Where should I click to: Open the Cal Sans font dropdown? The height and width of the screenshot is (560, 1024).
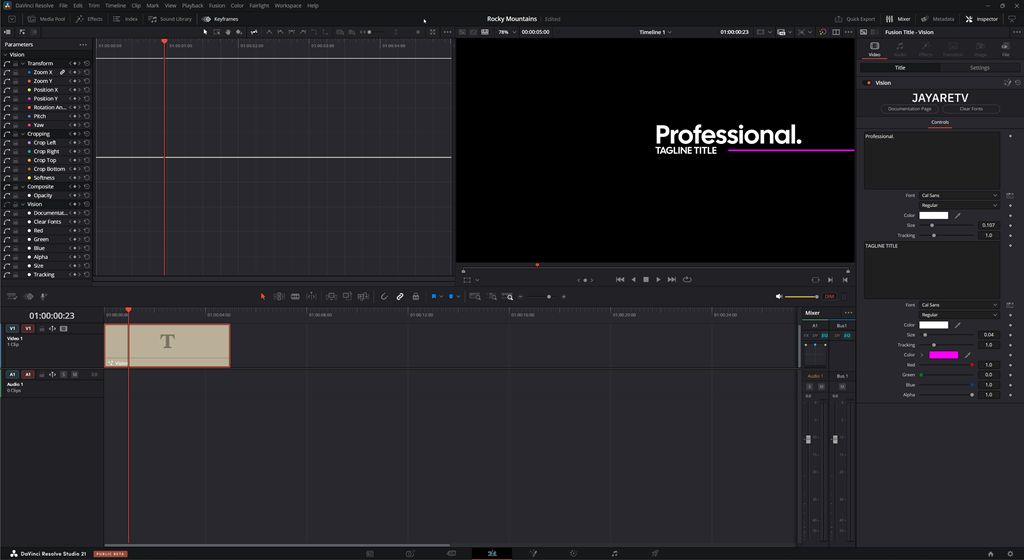(x=958, y=195)
